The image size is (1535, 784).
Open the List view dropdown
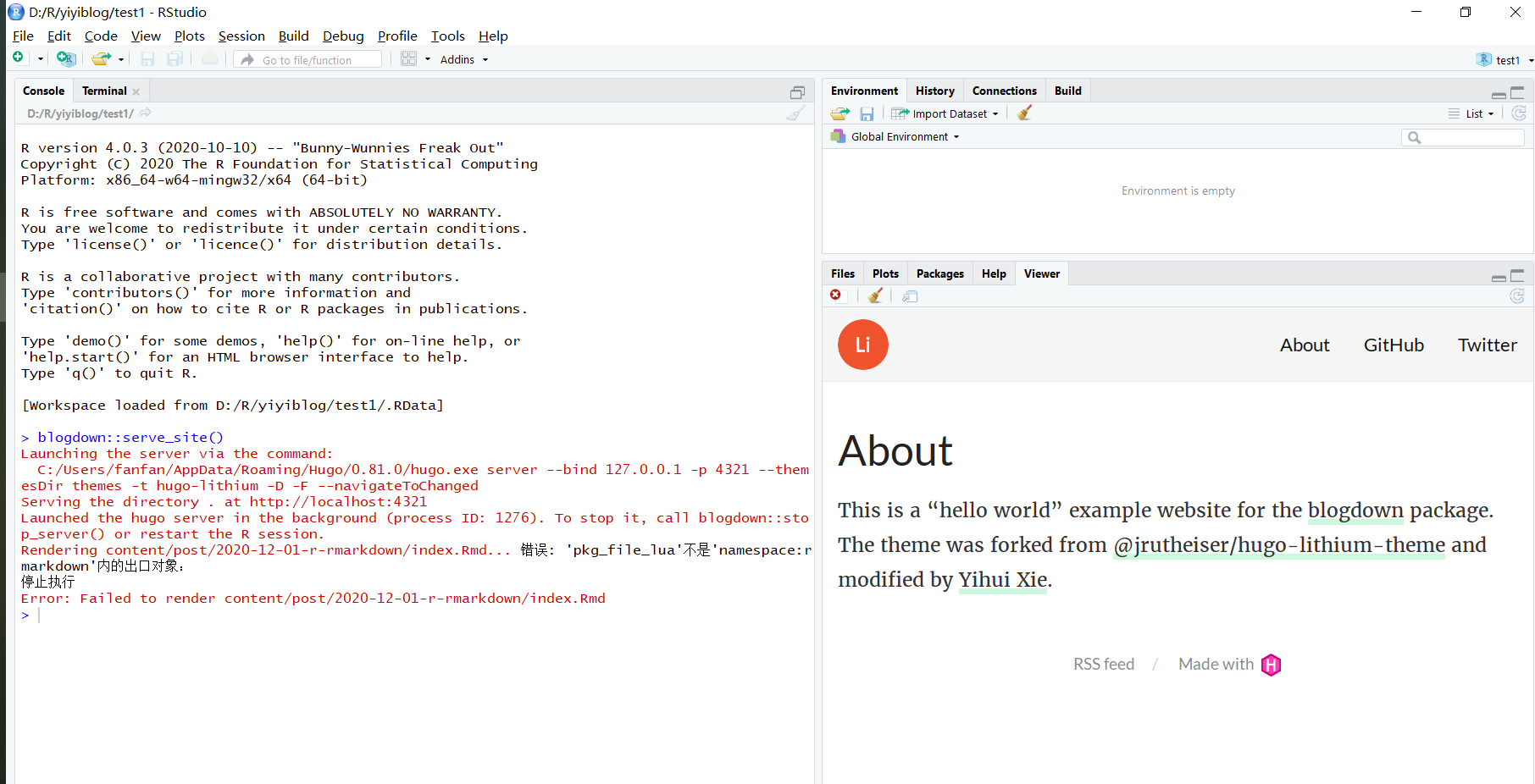pos(1471,113)
